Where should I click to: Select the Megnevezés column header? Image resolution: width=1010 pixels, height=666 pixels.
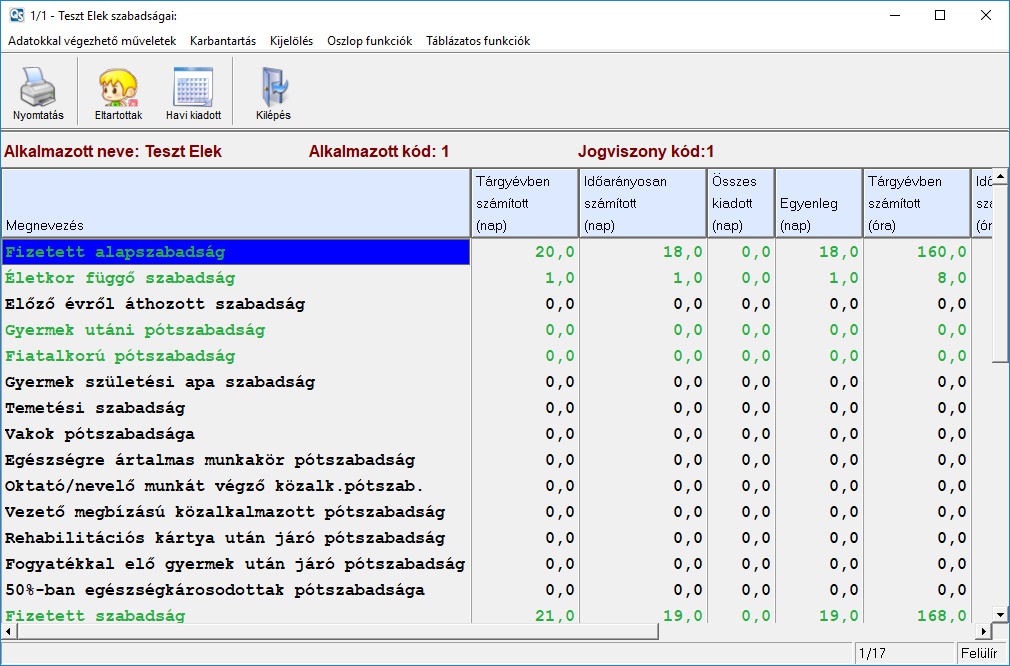pos(236,203)
